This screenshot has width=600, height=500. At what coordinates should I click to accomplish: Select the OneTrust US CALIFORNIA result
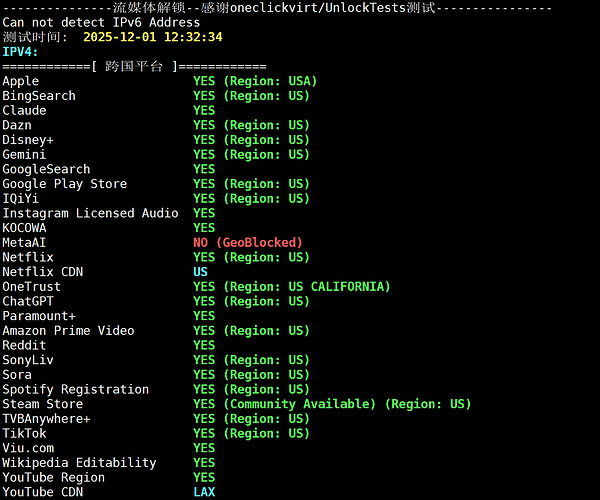pos(292,287)
